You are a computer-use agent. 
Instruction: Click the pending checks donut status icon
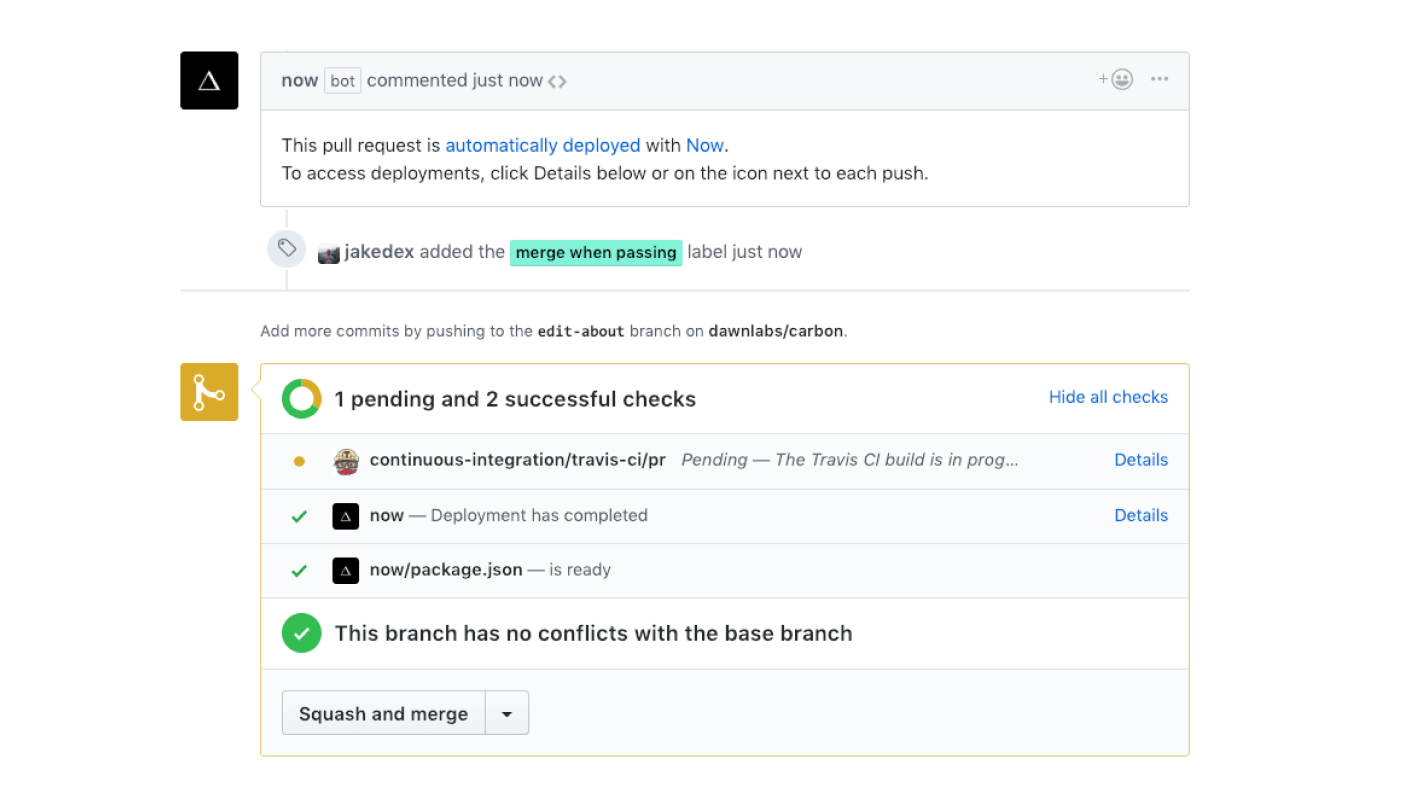pos(301,399)
